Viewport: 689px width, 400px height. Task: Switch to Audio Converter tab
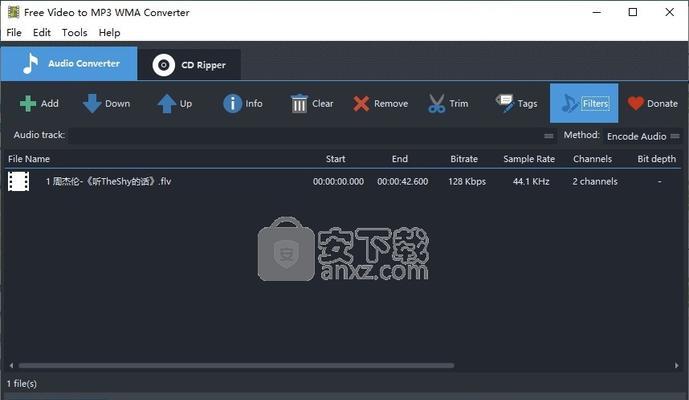(x=69, y=63)
